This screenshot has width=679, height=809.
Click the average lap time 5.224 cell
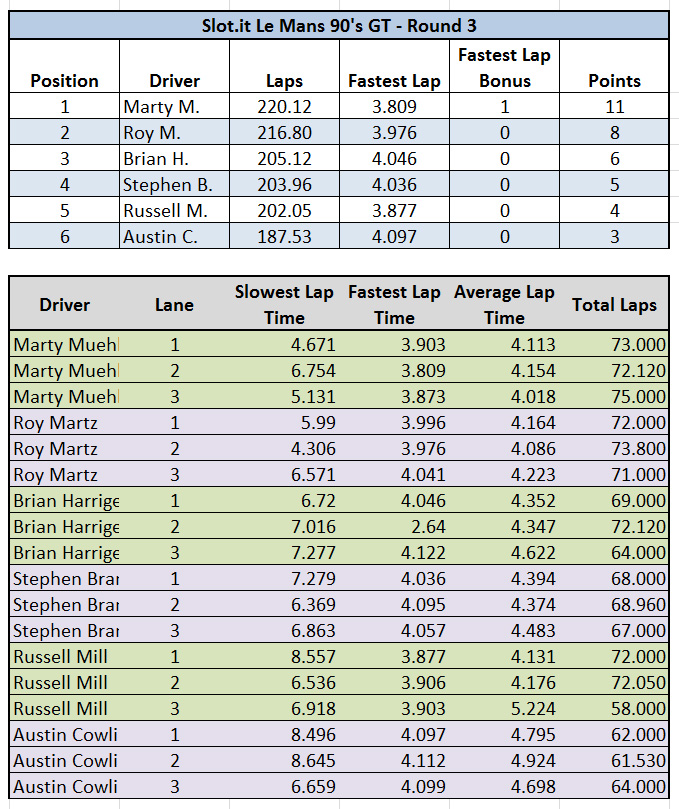tap(504, 709)
